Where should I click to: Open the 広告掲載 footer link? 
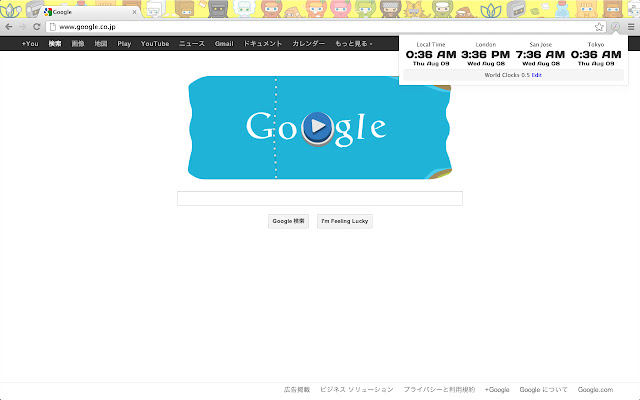tap(297, 390)
